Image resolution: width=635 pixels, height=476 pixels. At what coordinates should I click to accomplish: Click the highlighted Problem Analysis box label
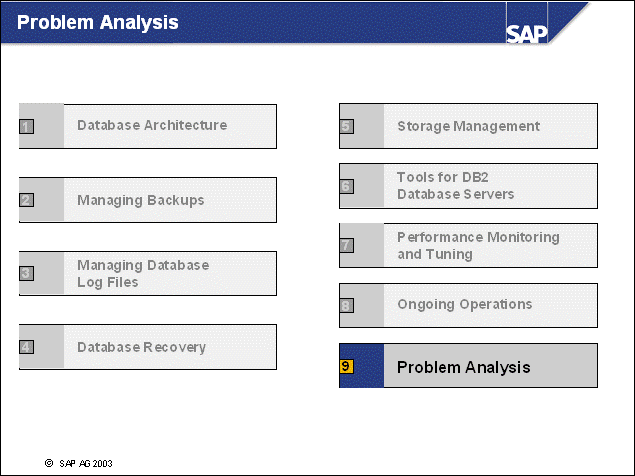463,367
